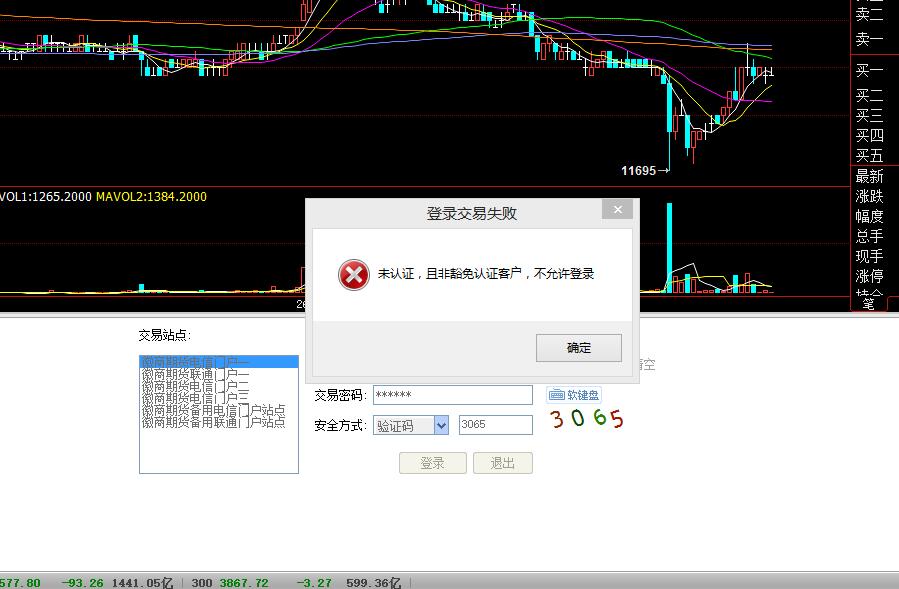Click the 幅度 amplitude label

tap(868, 217)
